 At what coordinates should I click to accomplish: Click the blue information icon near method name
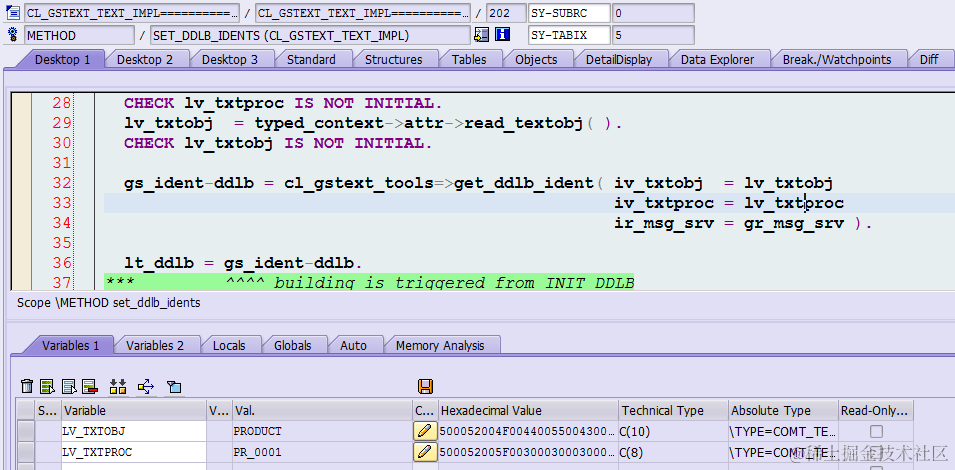coord(502,35)
